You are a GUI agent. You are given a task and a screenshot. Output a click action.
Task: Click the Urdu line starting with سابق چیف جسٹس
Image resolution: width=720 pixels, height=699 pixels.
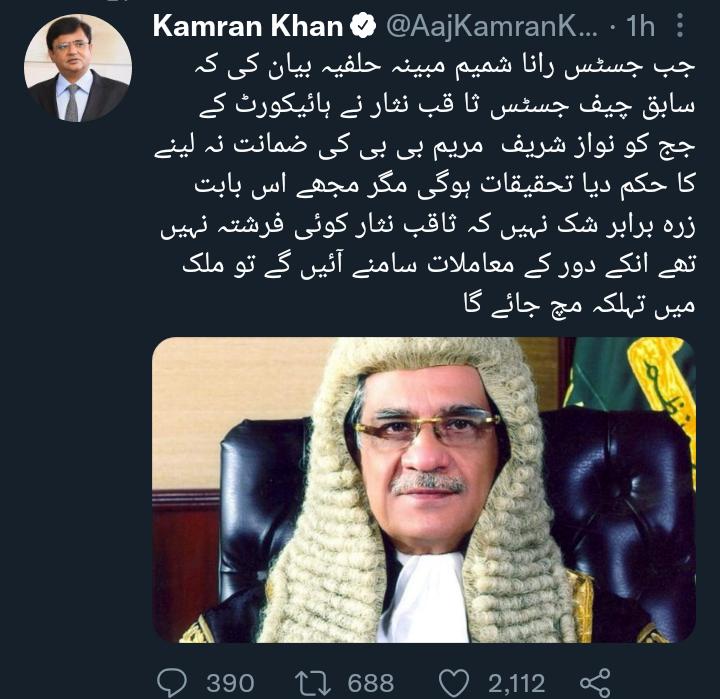pos(447,107)
